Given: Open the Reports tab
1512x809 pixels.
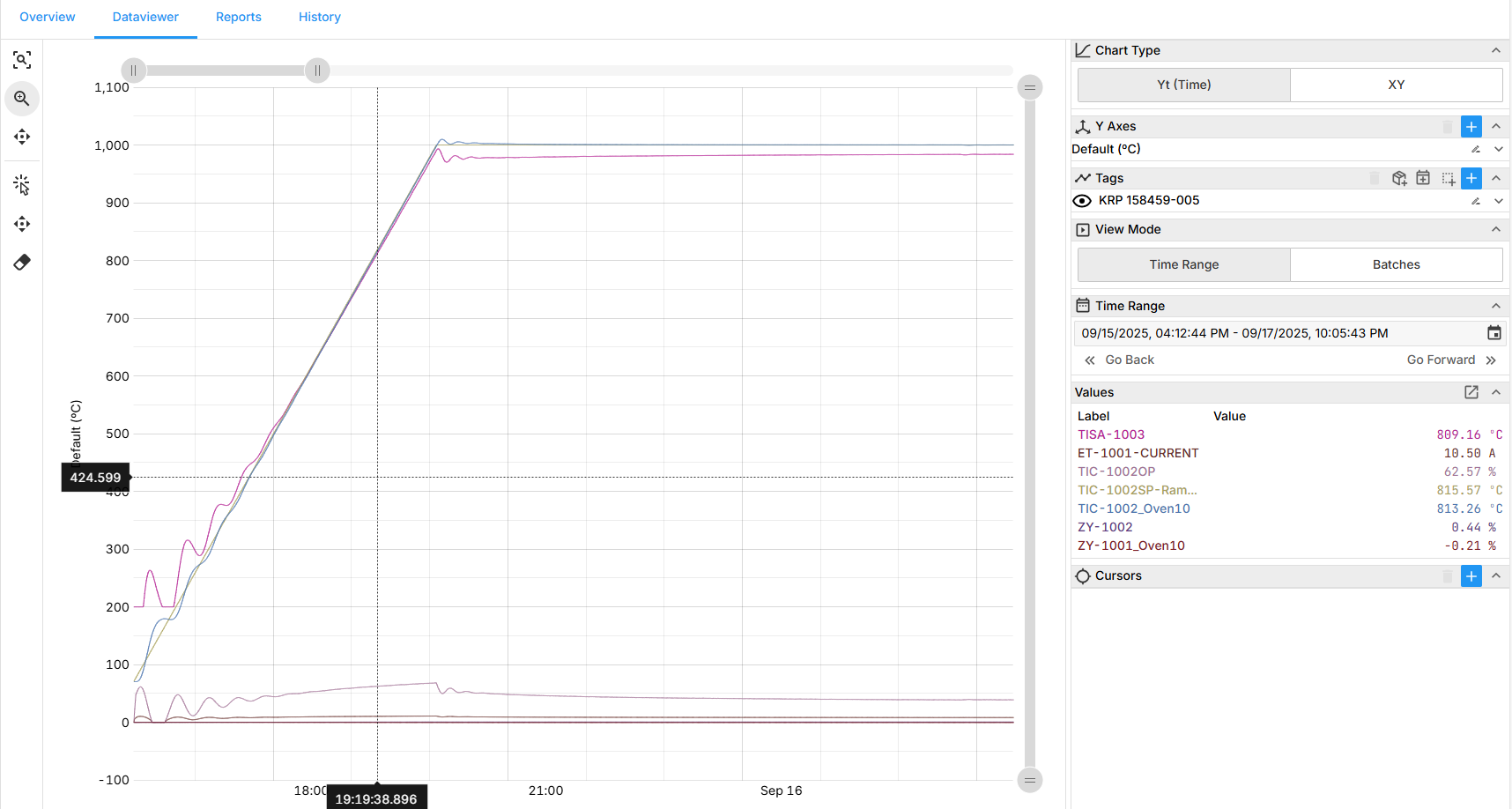Looking at the screenshot, I should tap(238, 17).
